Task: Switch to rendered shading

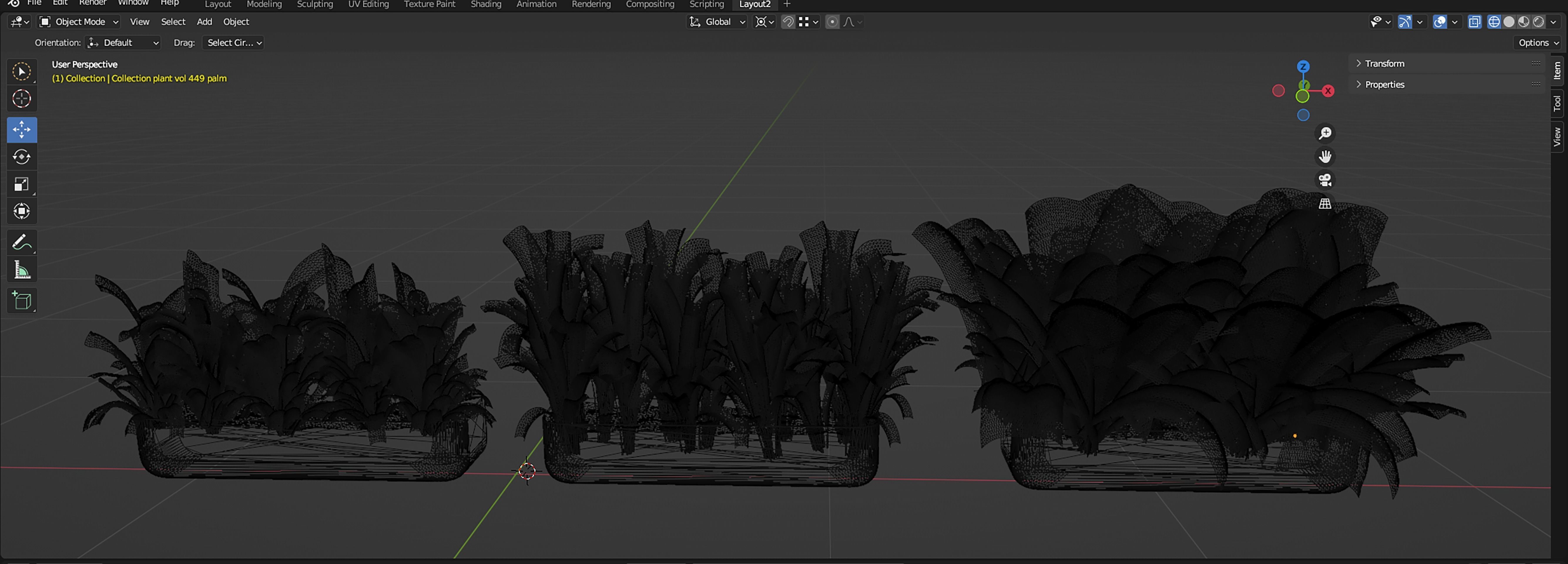Action: (x=1538, y=22)
